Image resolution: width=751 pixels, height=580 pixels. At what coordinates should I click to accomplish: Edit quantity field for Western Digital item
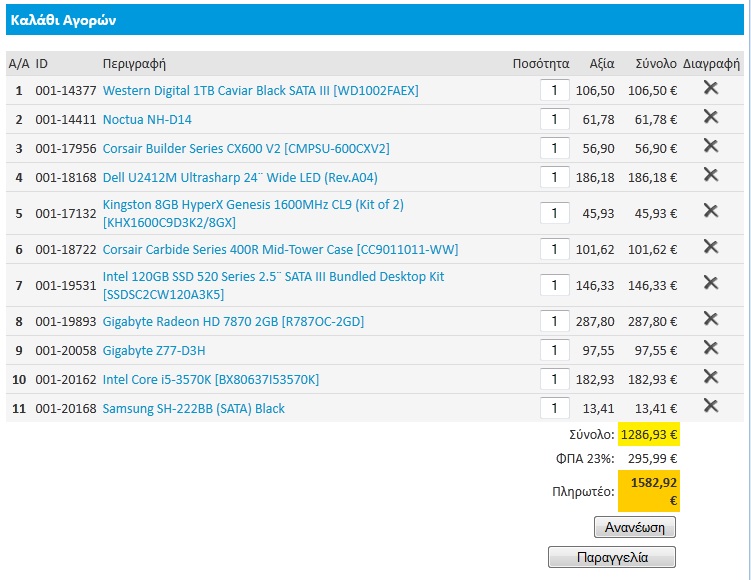coord(555,90)
